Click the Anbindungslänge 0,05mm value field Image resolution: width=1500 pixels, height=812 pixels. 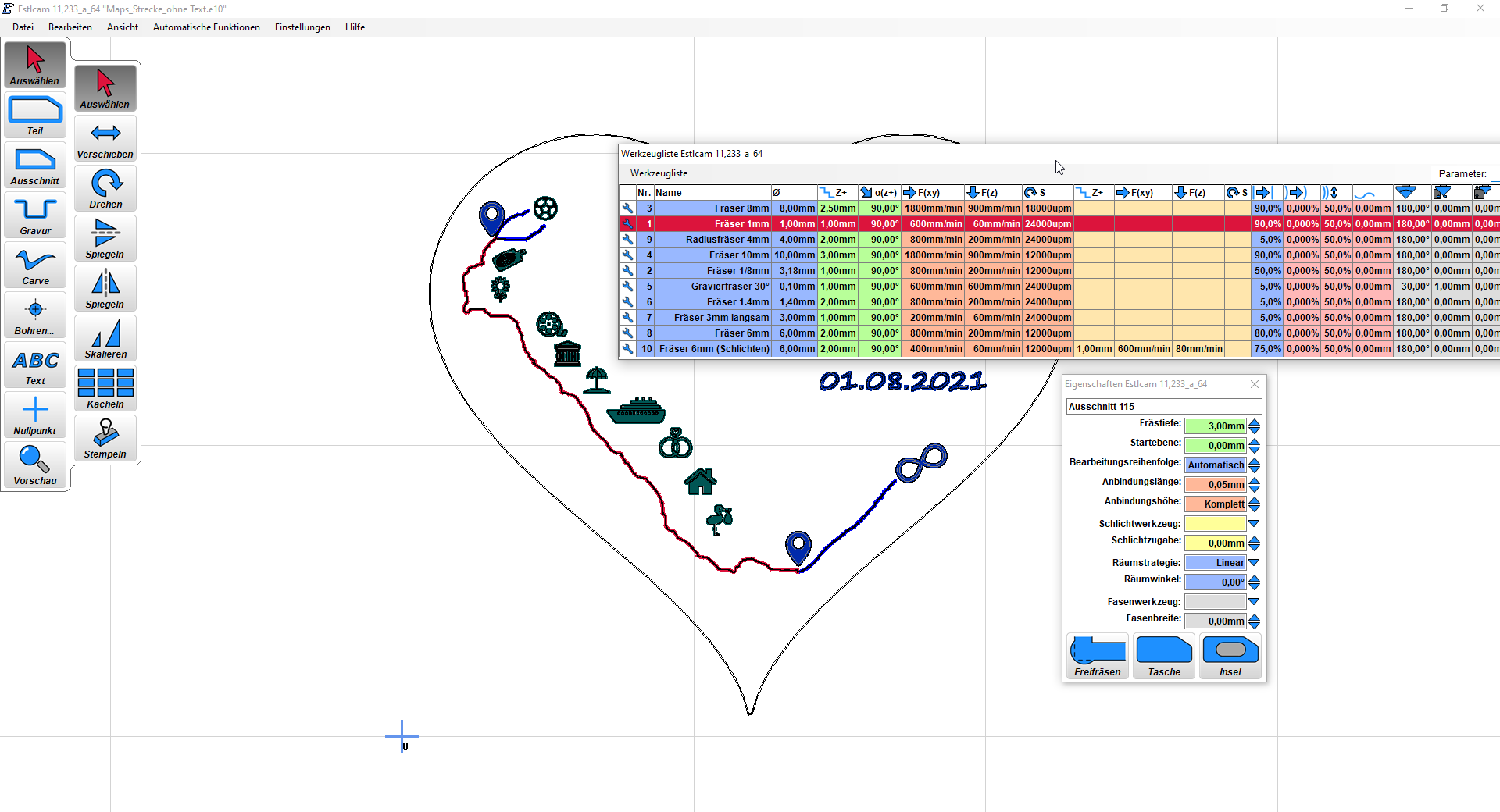click(1216, 485)
